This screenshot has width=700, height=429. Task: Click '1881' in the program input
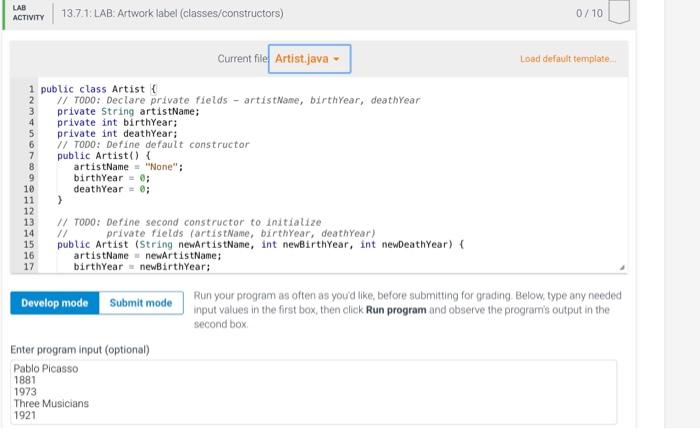(x=25, y=380)
